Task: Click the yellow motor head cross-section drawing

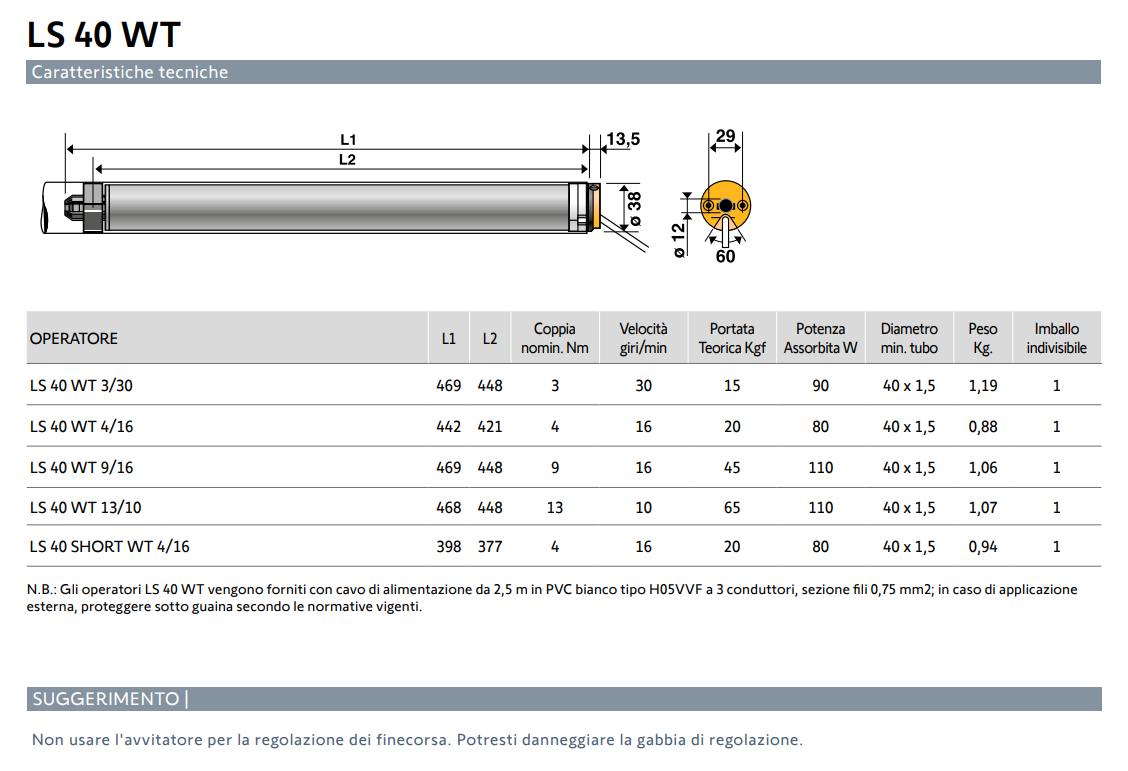Action: (x=725, y=206)
